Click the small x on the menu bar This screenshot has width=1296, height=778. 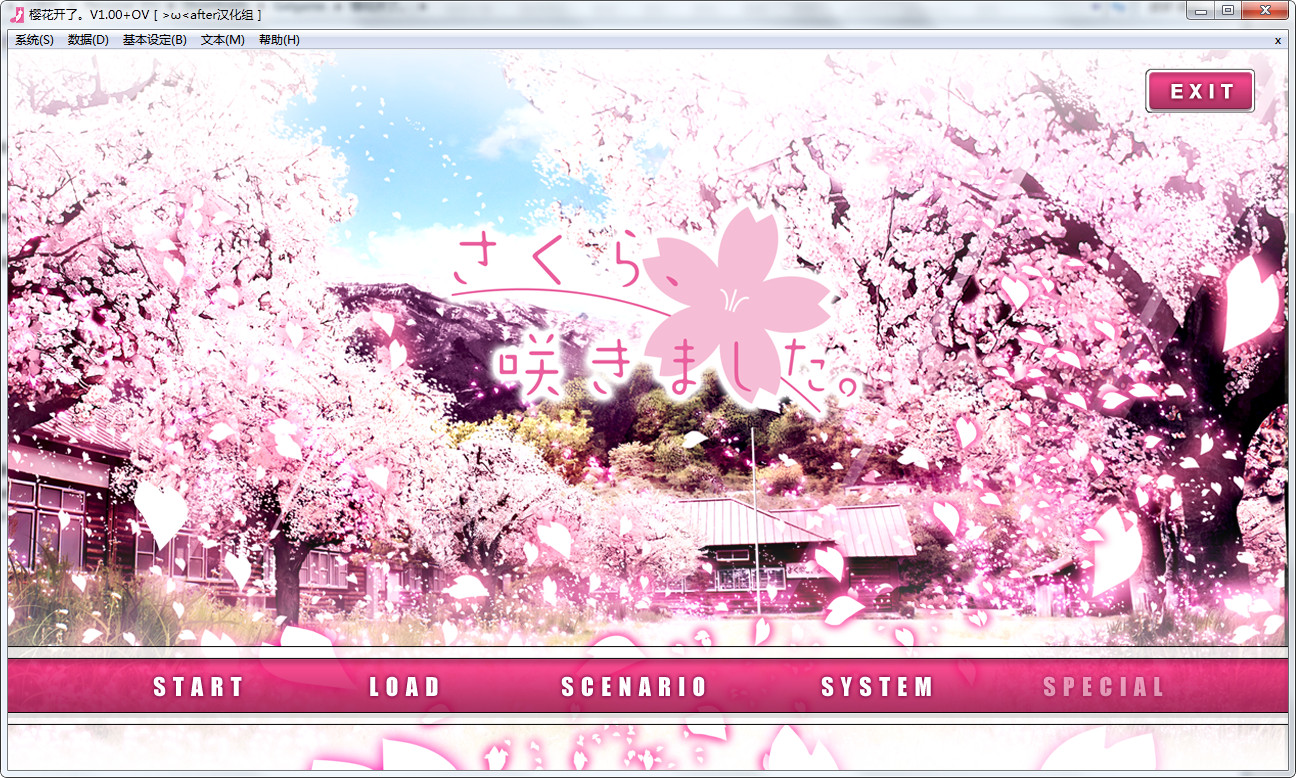[1277, 41]
